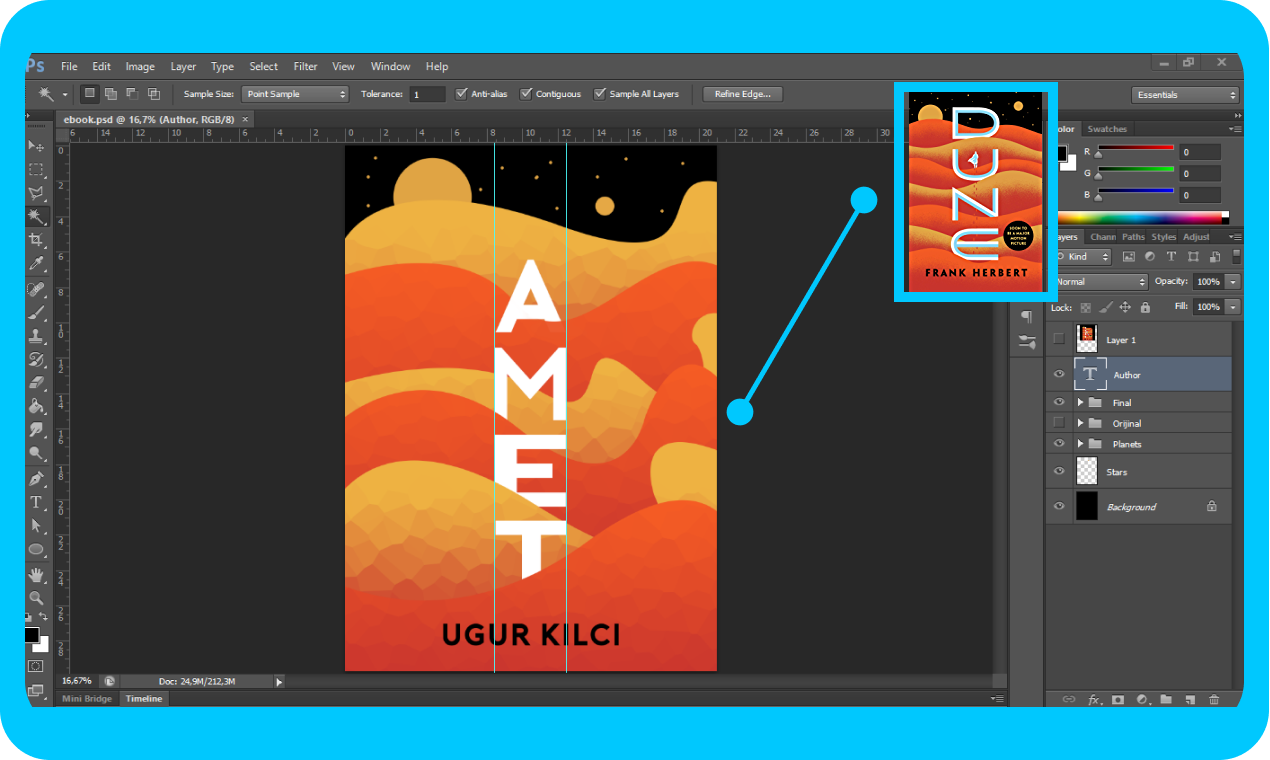Click the foreground color swatch
Screen dimensions: 1270x760
(31, 635)
